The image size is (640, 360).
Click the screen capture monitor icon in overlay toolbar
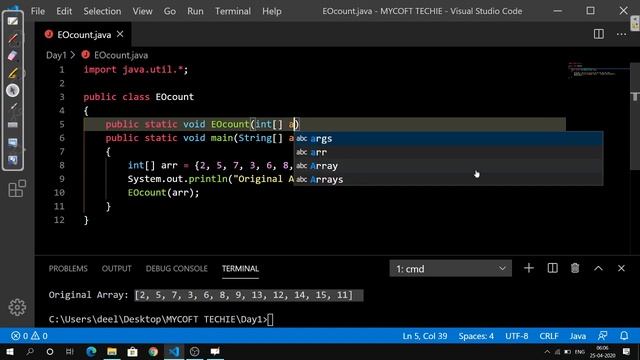click(x=13, y=142)
